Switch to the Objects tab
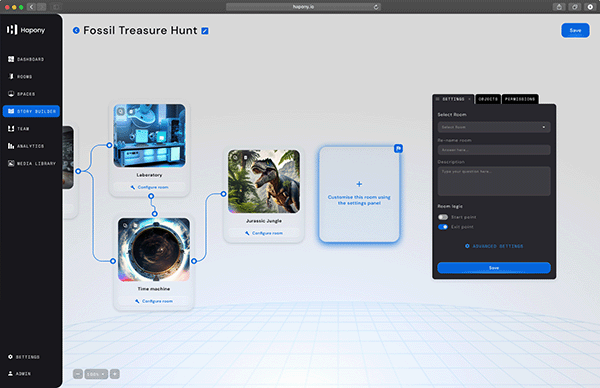Viewport: 600px width, 388px height. pyautogui.click(x=488, y=99)
